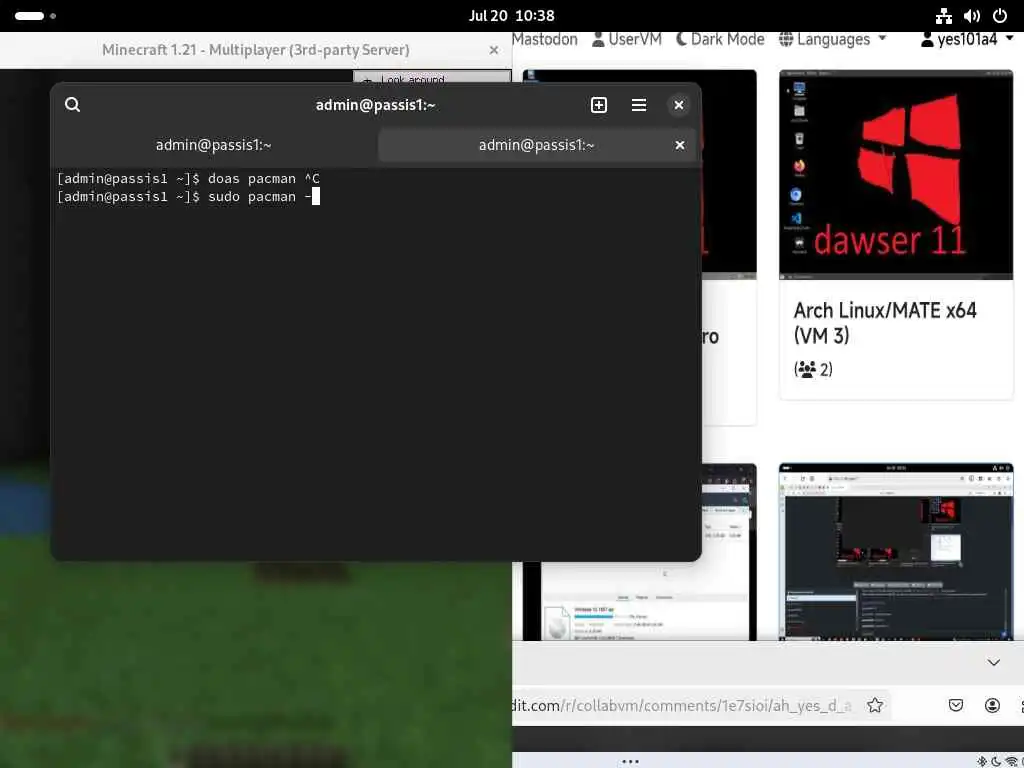The height and width of the screenshot is (768, 1024).
Task: Open the Save to Pocket icon
Action: pyautogui.click(x=955, y=705)
